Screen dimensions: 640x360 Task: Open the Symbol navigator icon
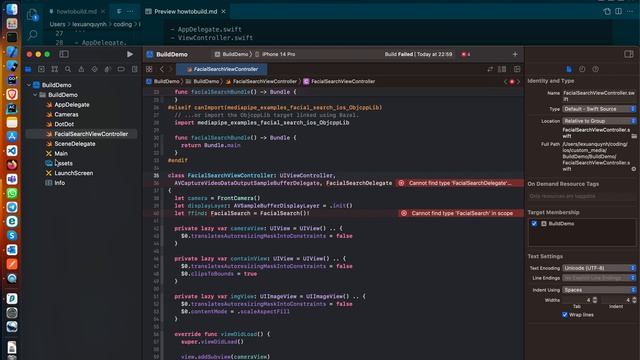55,69
